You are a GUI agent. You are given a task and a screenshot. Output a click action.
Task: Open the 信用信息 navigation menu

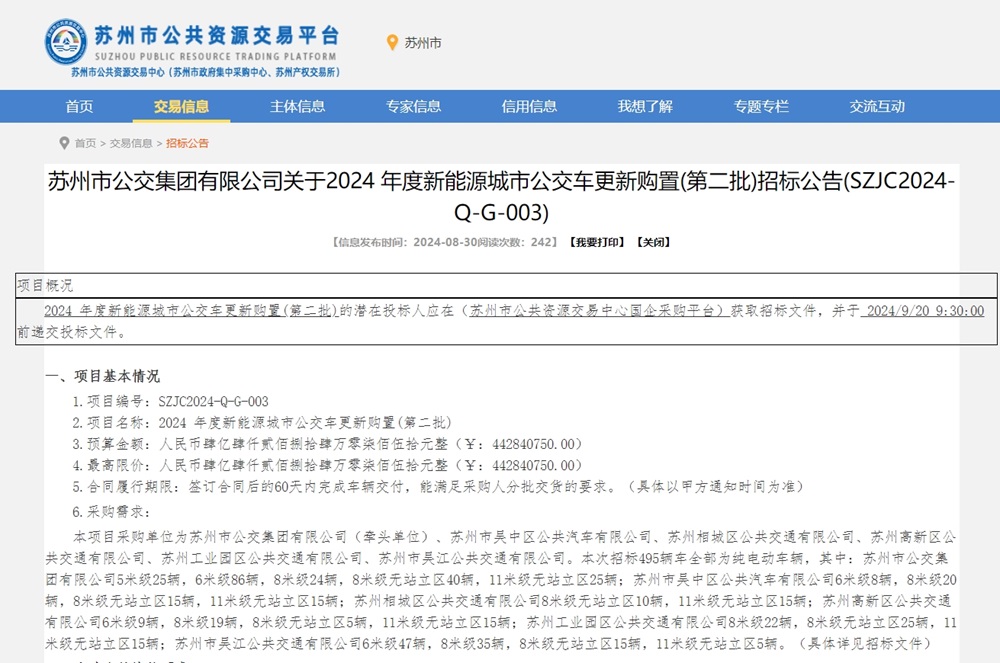click(x=529, y=107)
